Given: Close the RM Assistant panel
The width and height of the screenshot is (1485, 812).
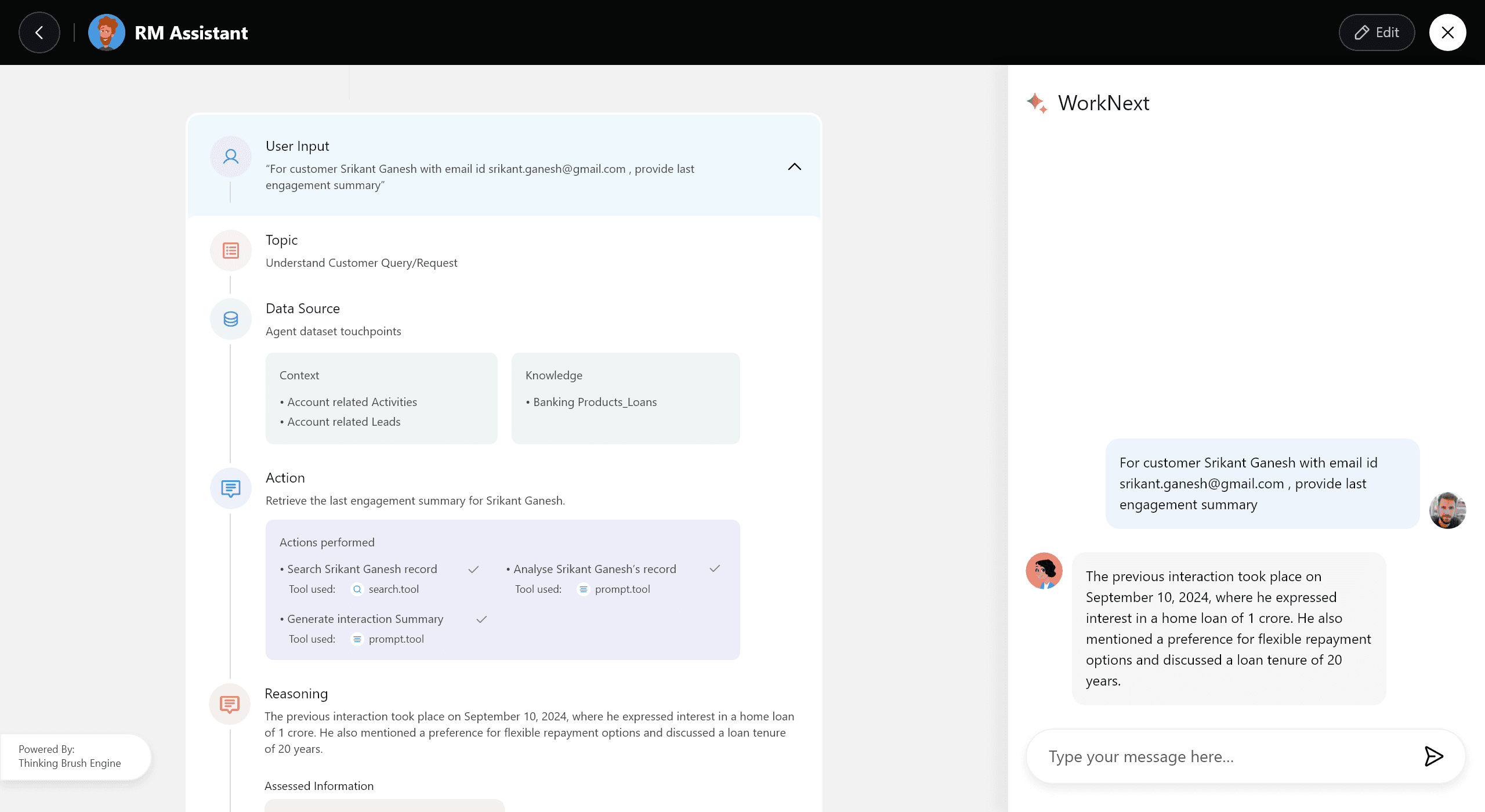Looking at the screenshot, I should coord(1447,32).
